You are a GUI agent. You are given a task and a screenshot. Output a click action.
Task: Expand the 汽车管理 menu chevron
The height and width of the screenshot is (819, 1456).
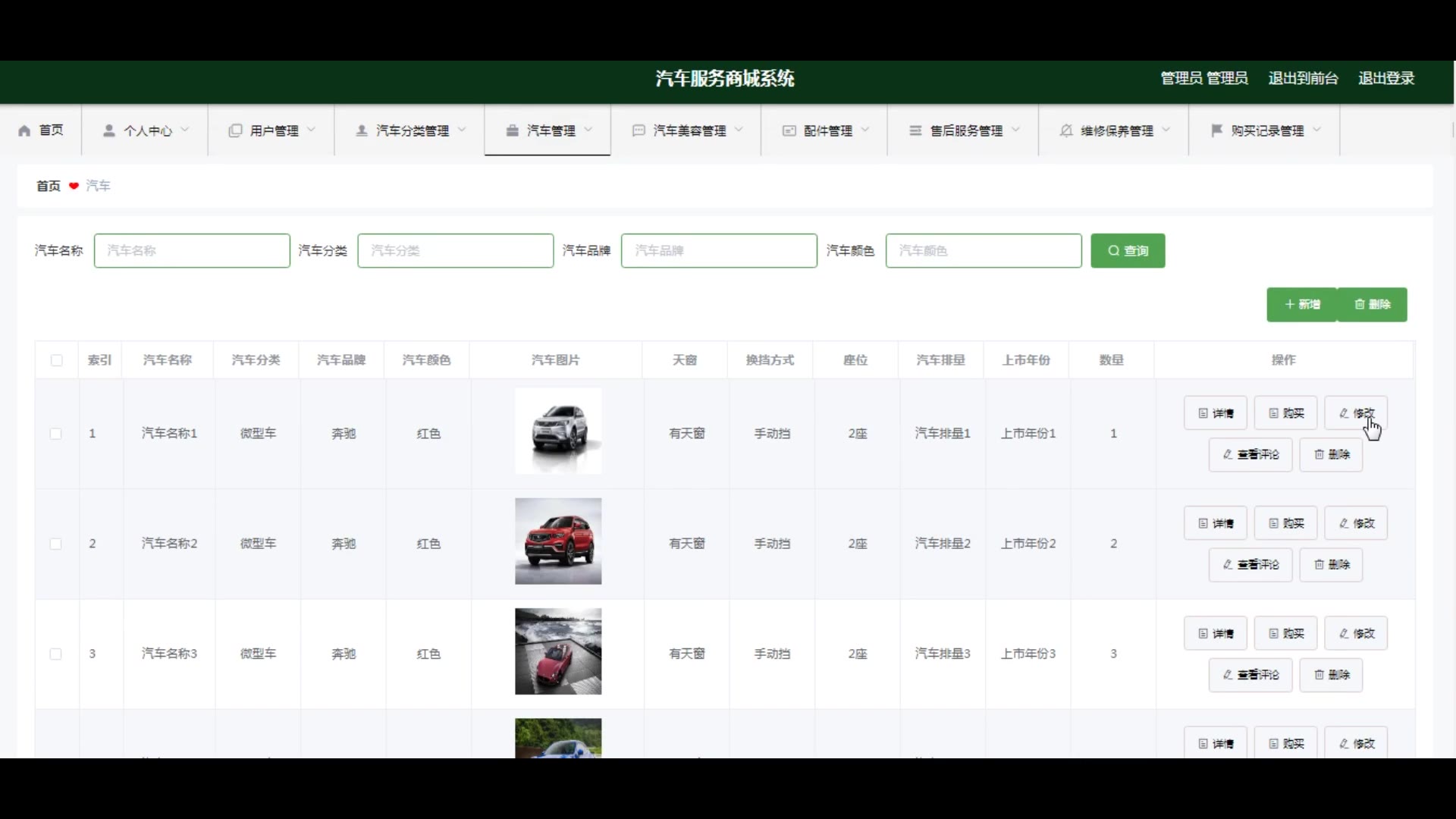point(588,130)
